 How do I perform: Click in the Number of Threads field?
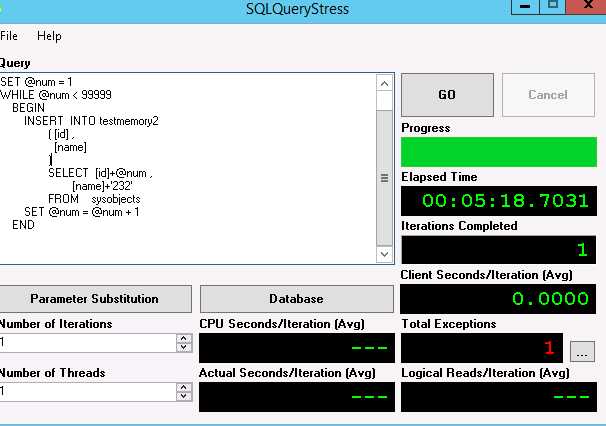pyautogui.click(x=88, y=392)
